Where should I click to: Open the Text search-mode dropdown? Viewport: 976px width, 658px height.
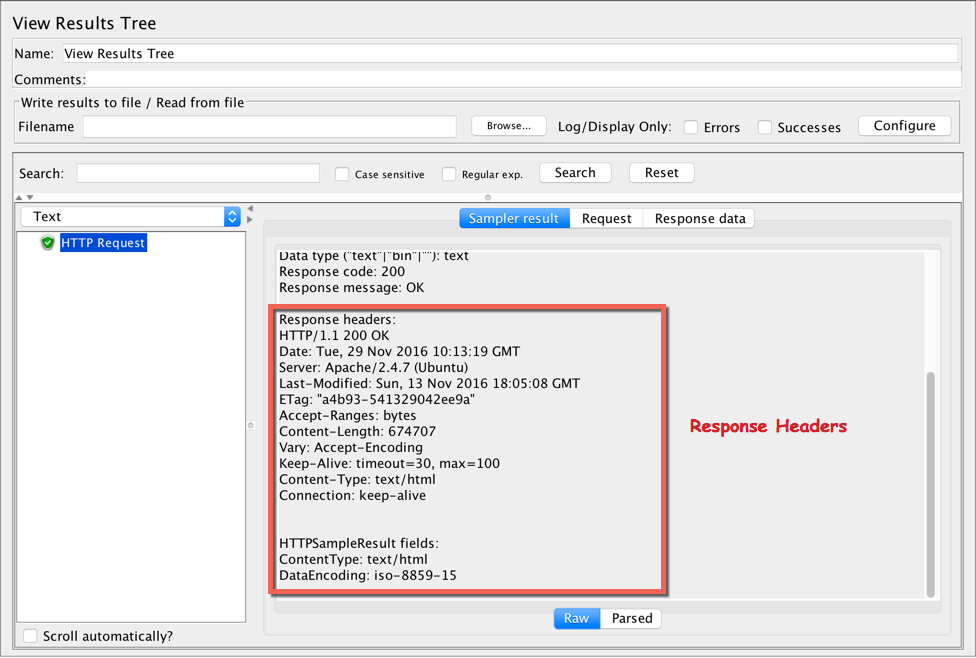point(231,216)
